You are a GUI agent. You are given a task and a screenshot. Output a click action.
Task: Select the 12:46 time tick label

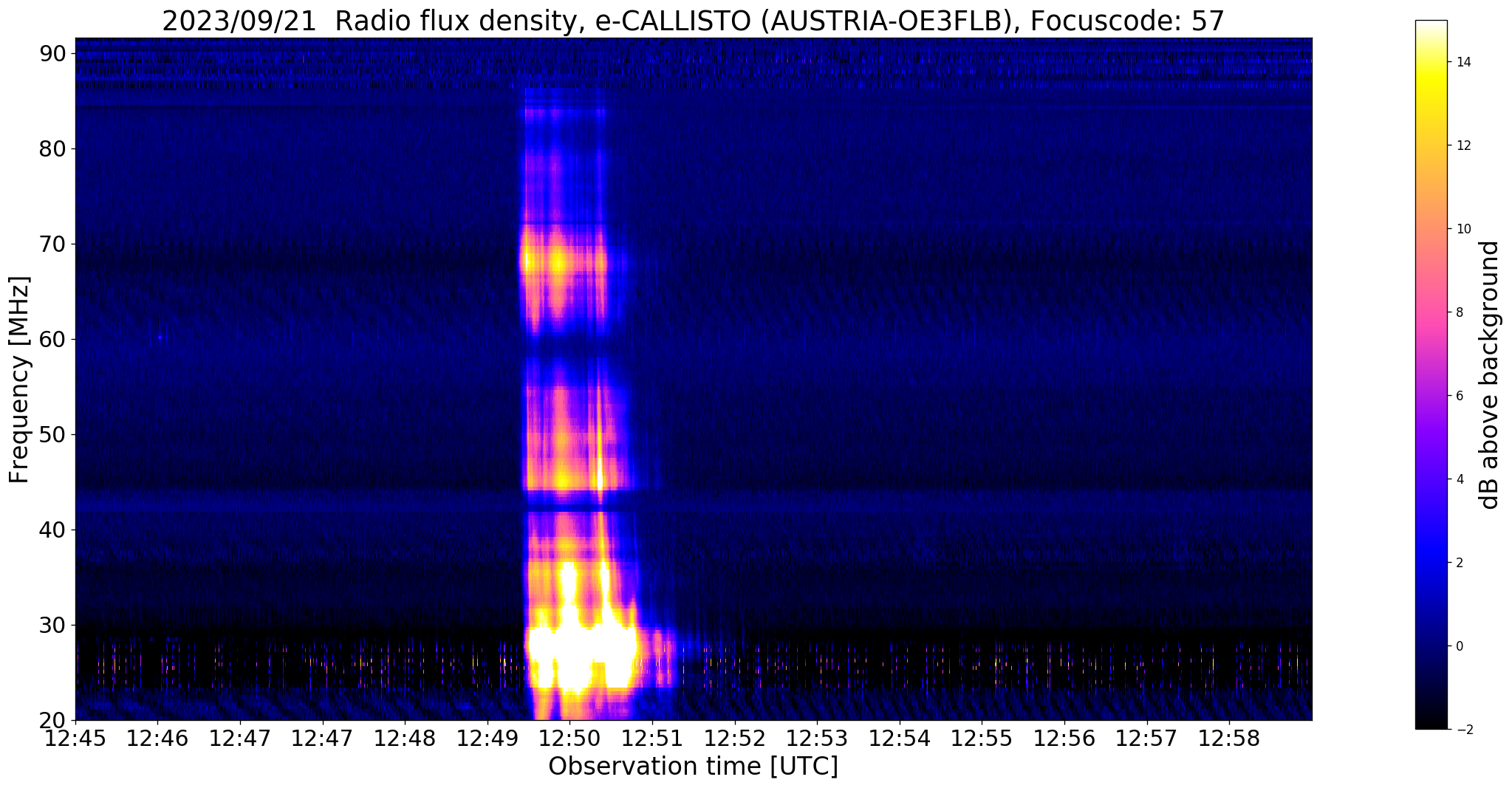click(x=157, y=739)
